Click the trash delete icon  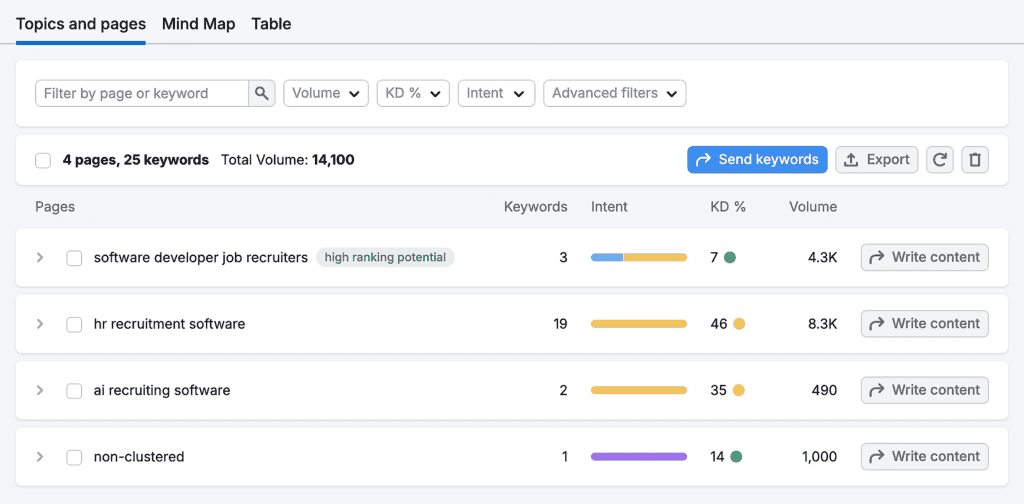[975, 160]
